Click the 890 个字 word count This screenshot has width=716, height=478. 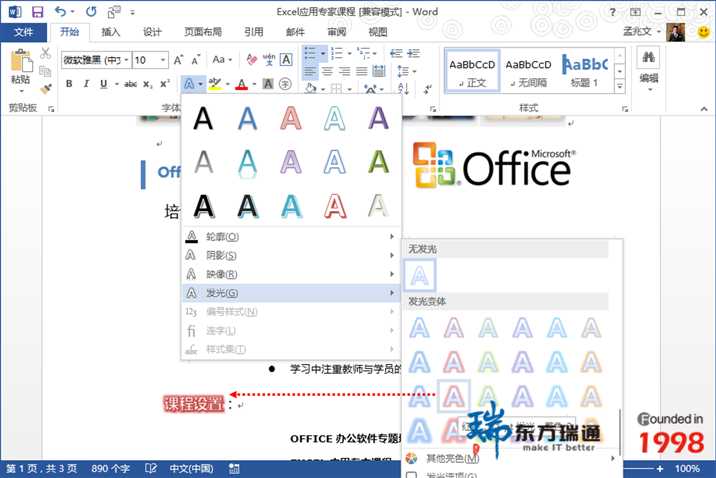point(110,468)
